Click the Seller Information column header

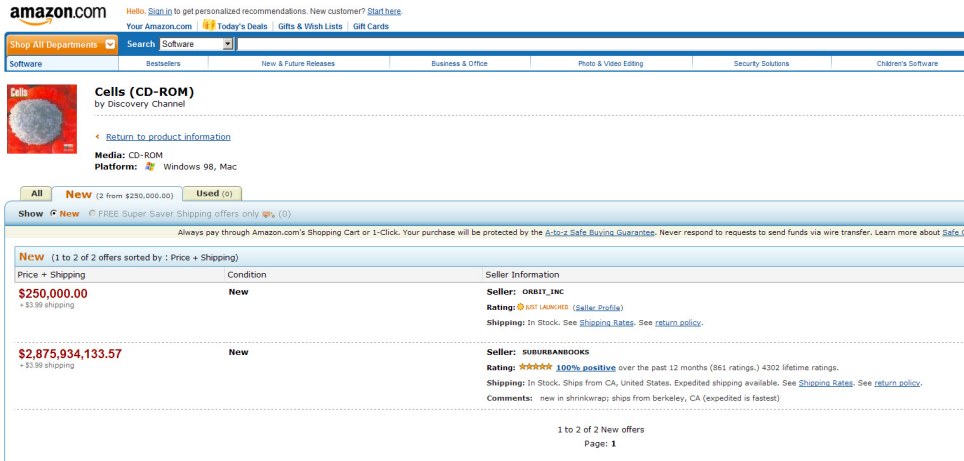(523, 275)
